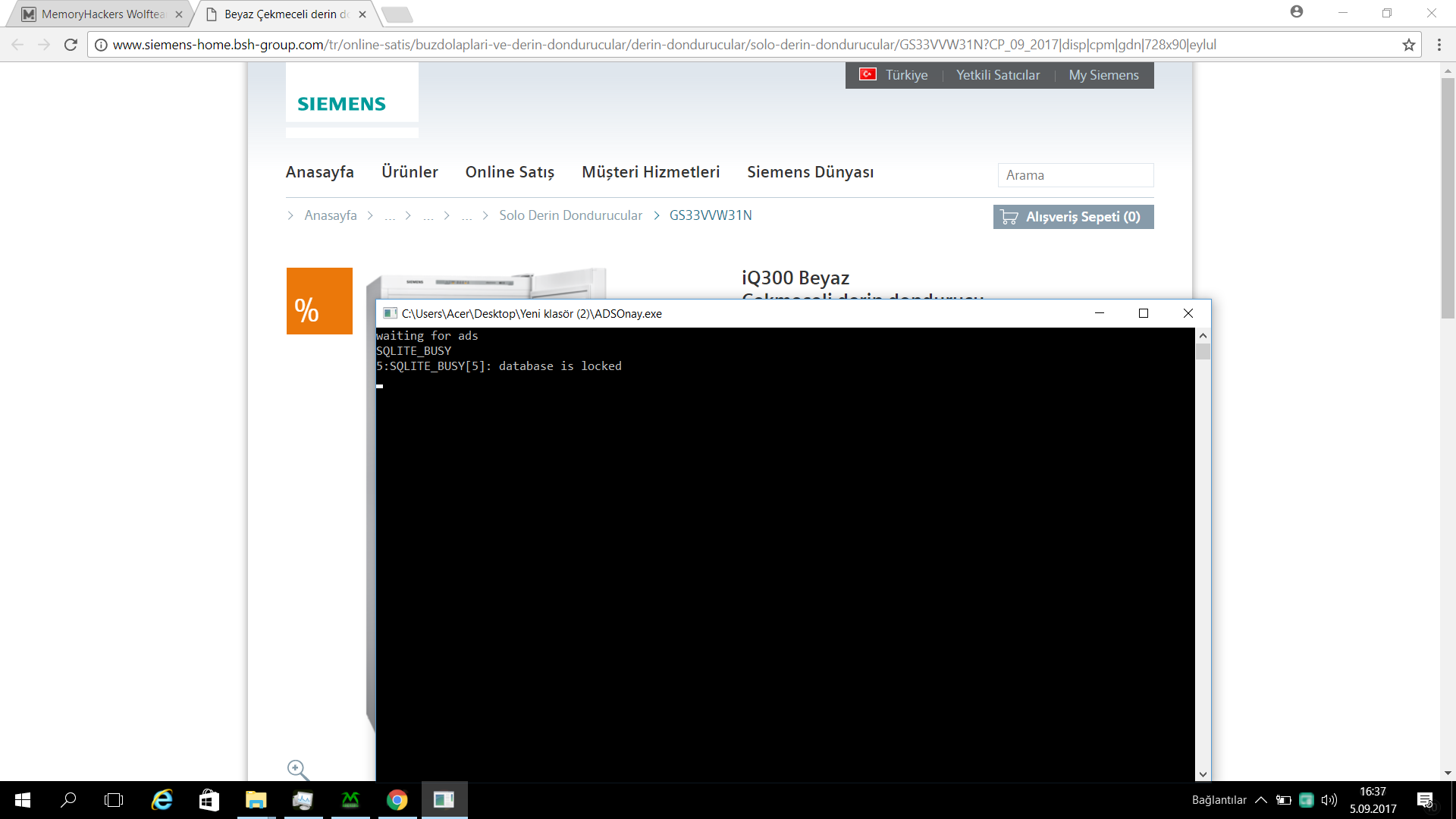Select the Beyaz Çekmeceli derin tab
Viewport: 1456px width, 819px height.
pos(286,14)
